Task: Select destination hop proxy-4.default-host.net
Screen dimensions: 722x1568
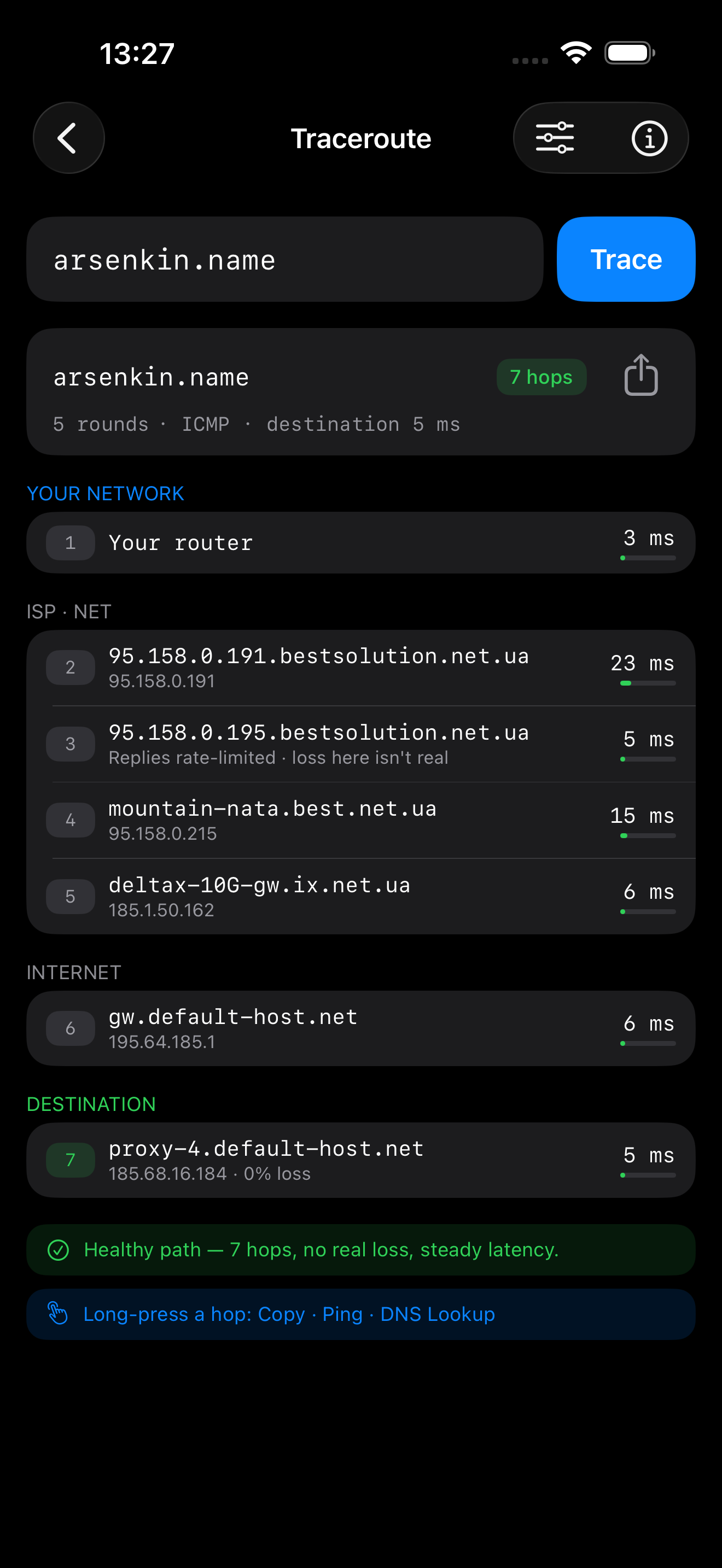Action: (361, 1161)
